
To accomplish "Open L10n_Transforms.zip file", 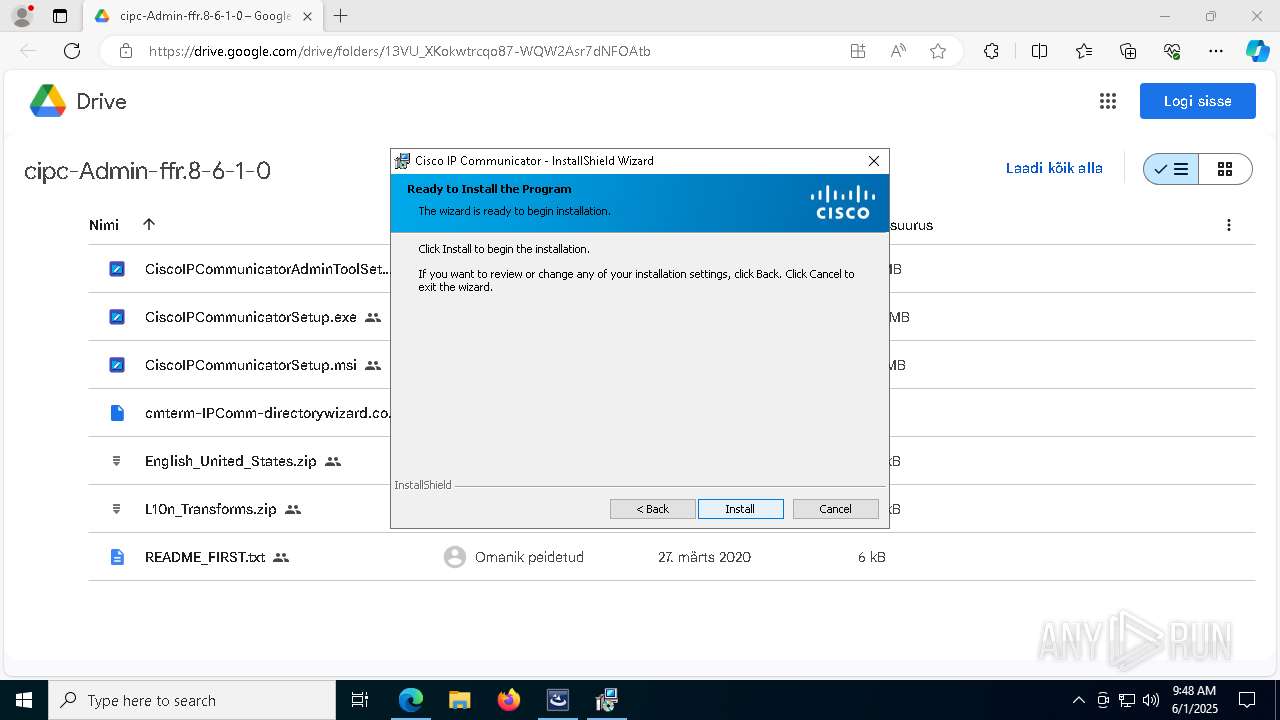I will 210,509.
